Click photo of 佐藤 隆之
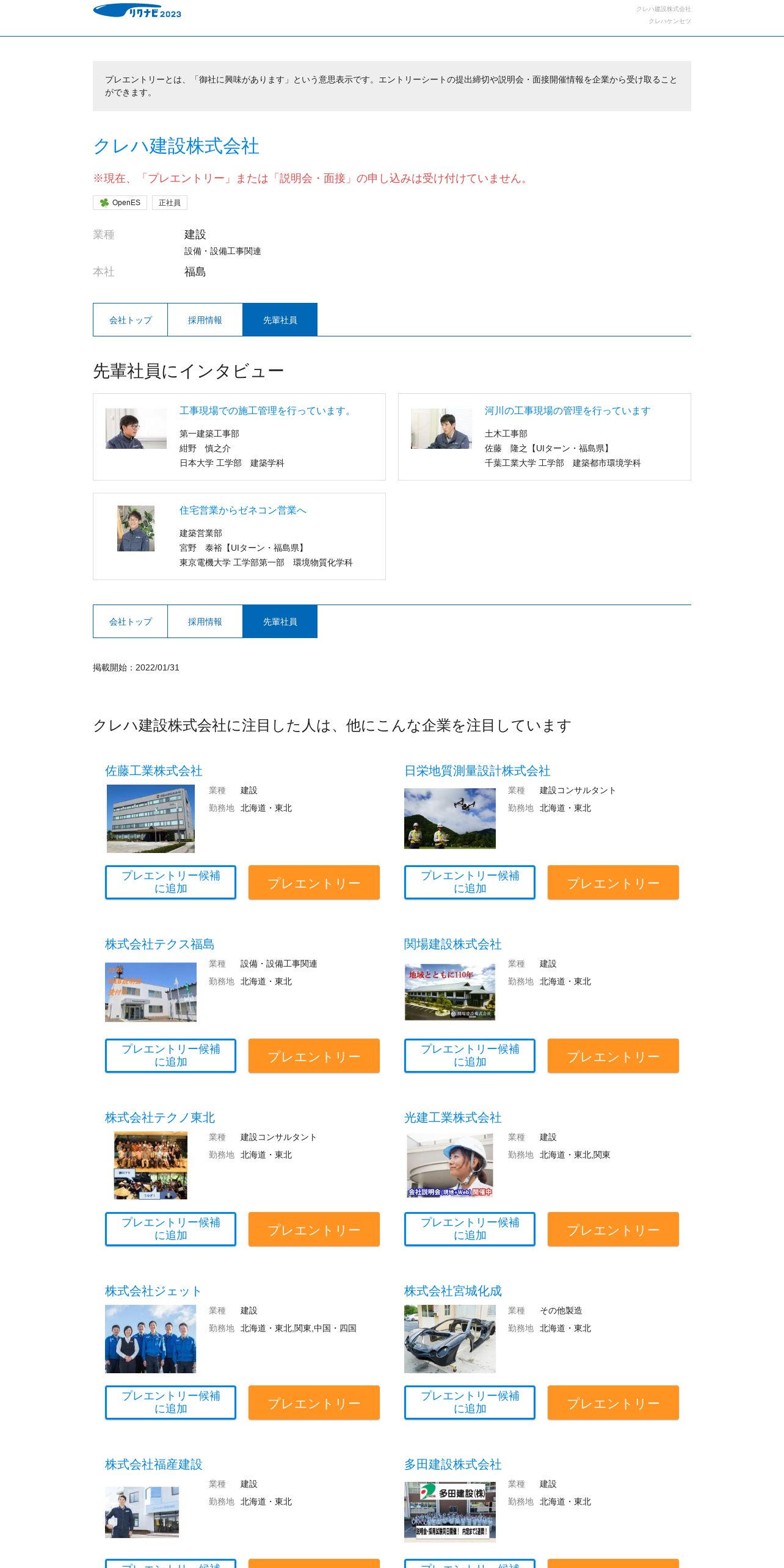Image resolution: width=784 pixels, height=1568 pixels. [441, 429]
